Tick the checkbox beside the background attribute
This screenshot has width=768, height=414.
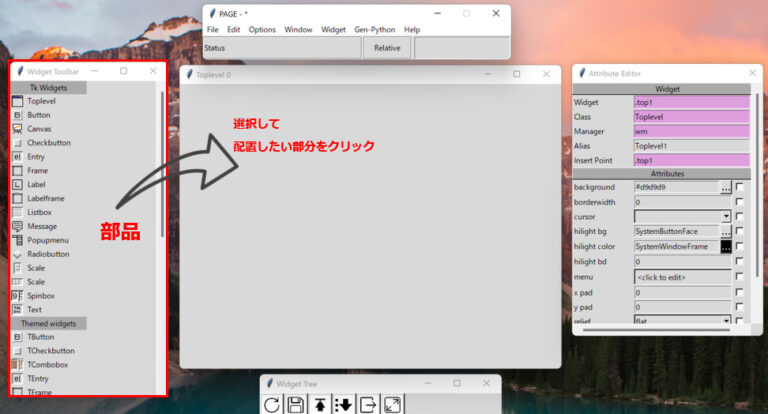click(740, 187)
